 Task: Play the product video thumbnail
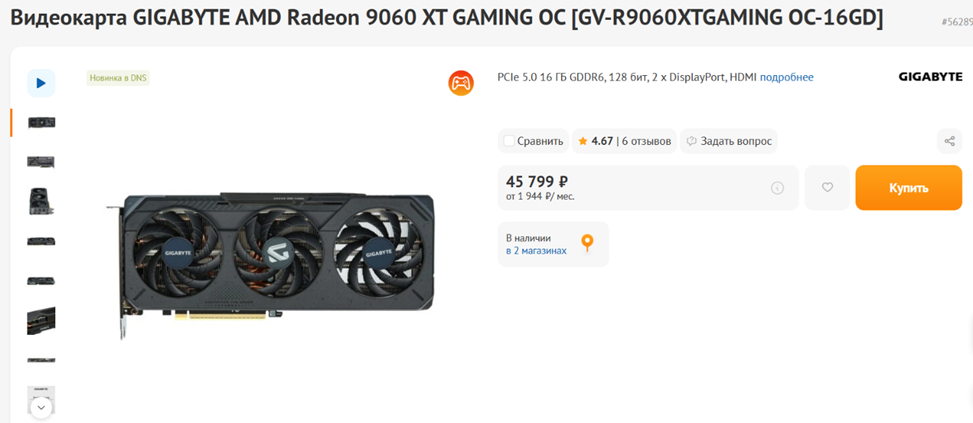[41, 82]
